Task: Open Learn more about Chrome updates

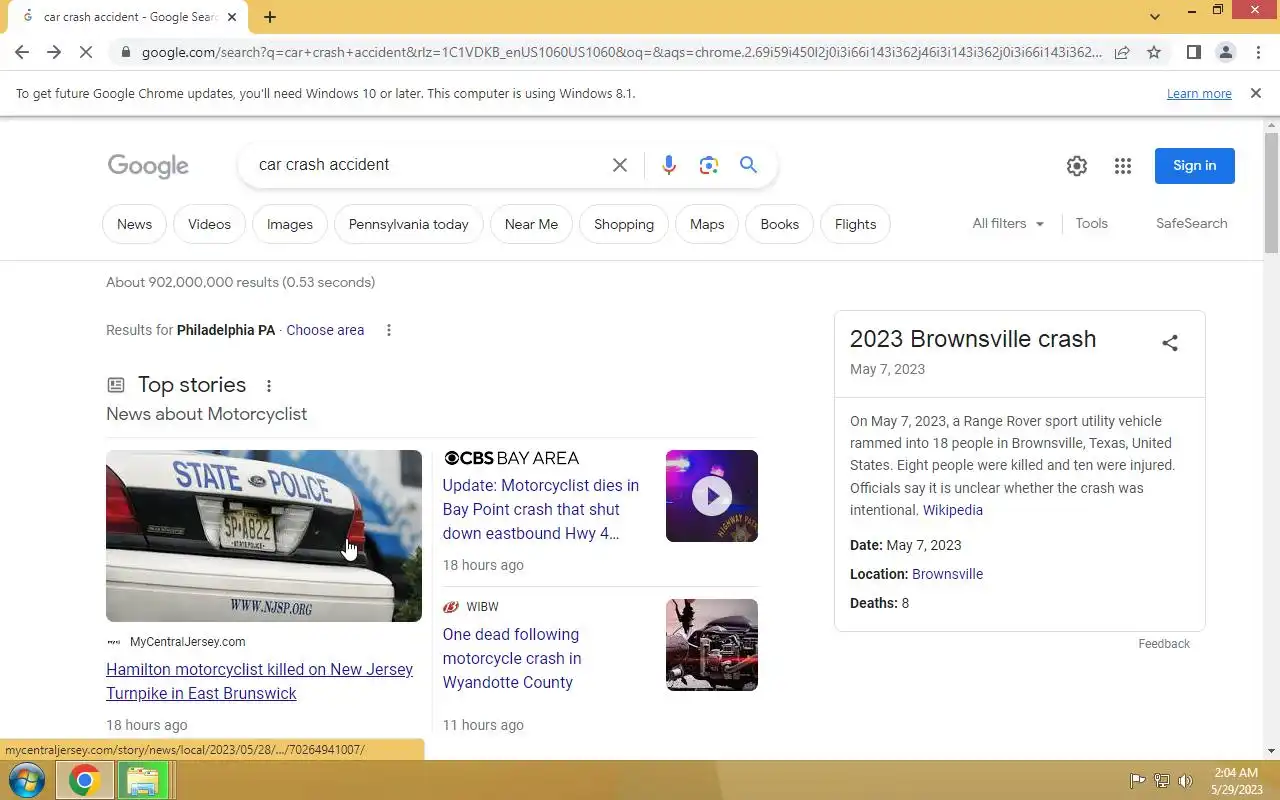Action: [1199, 93]
